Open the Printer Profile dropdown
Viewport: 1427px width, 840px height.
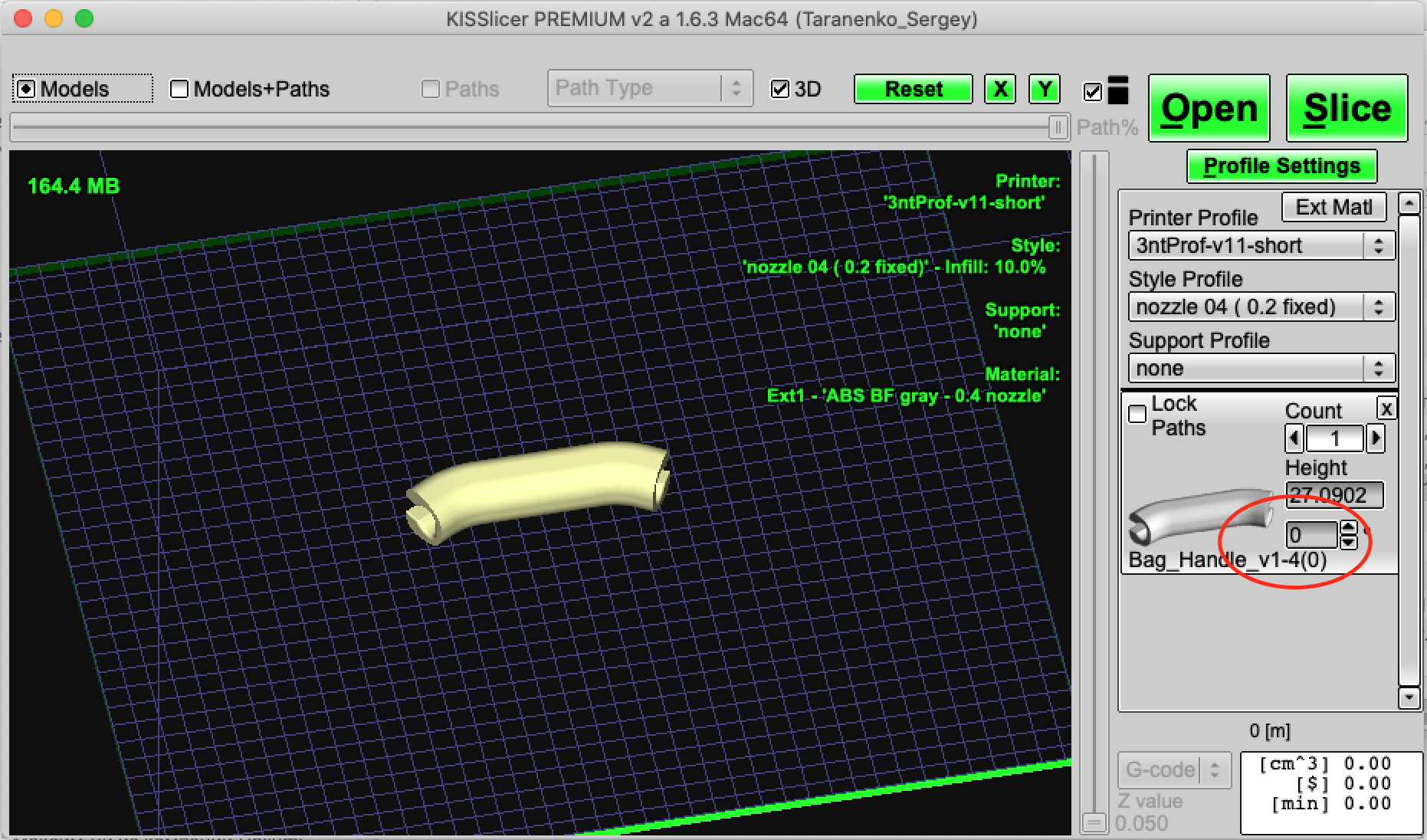pyautogui.click(x=1261, y=246)
